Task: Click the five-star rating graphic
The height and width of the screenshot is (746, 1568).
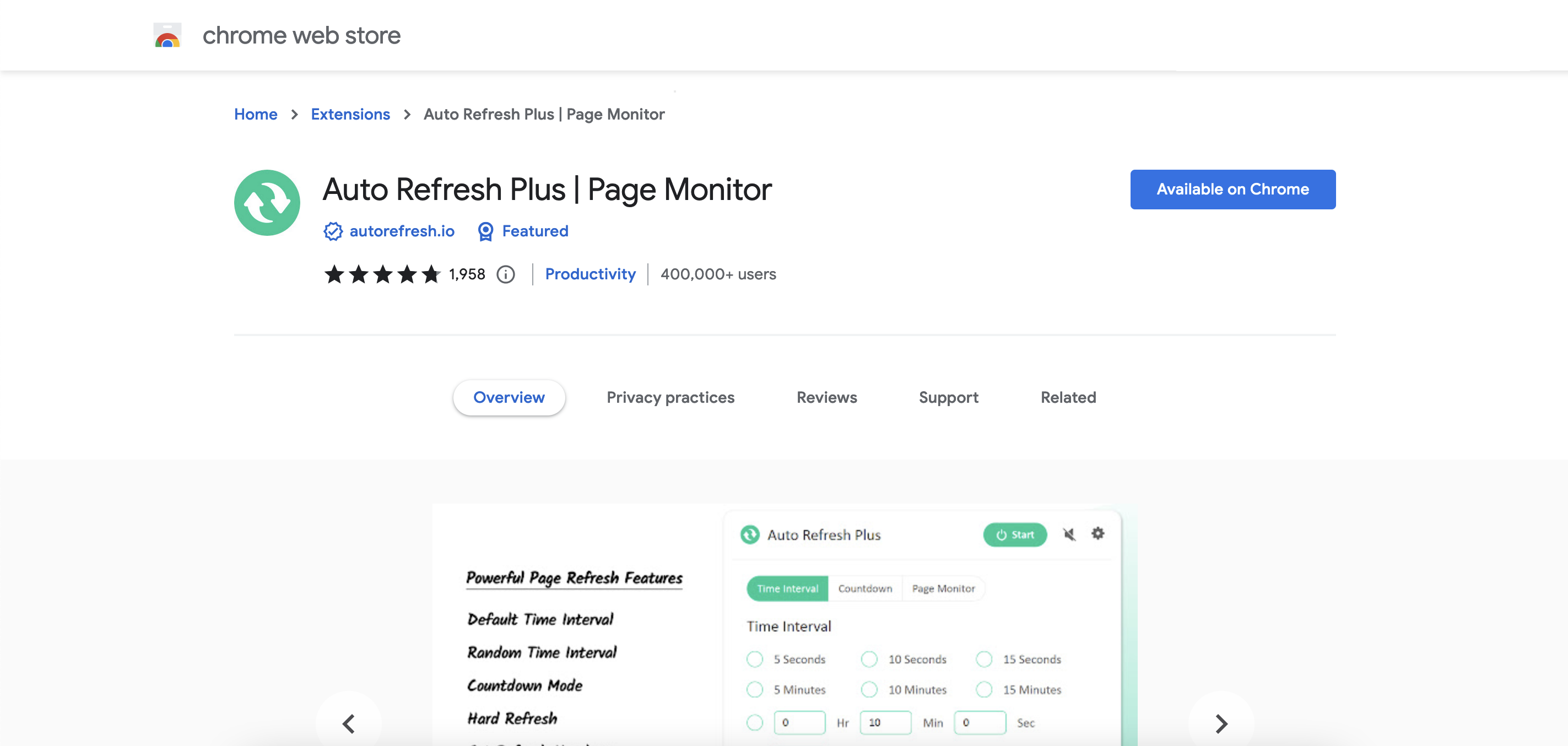Action: 382,274
